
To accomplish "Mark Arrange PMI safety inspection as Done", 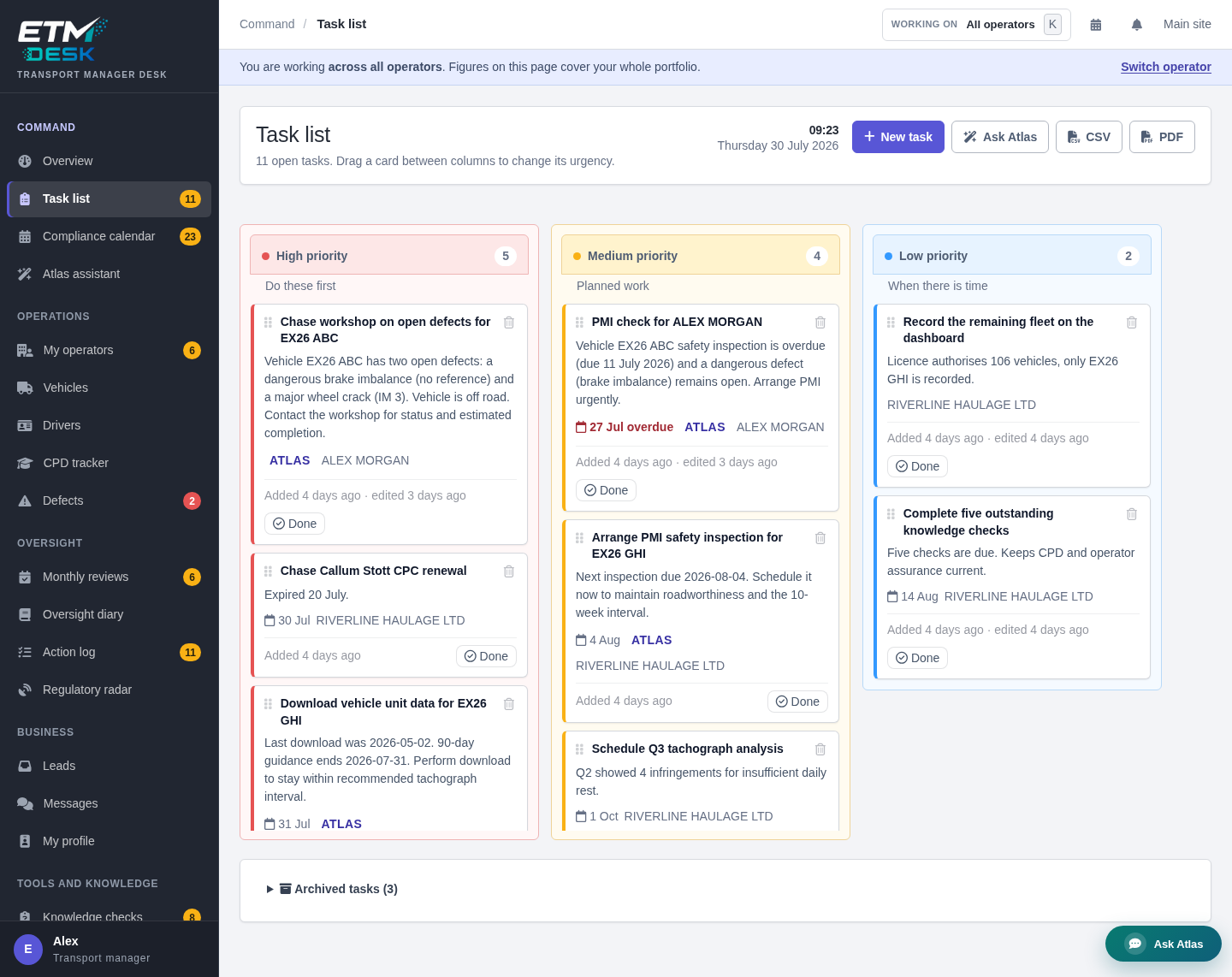I will (x=797, y=702).
